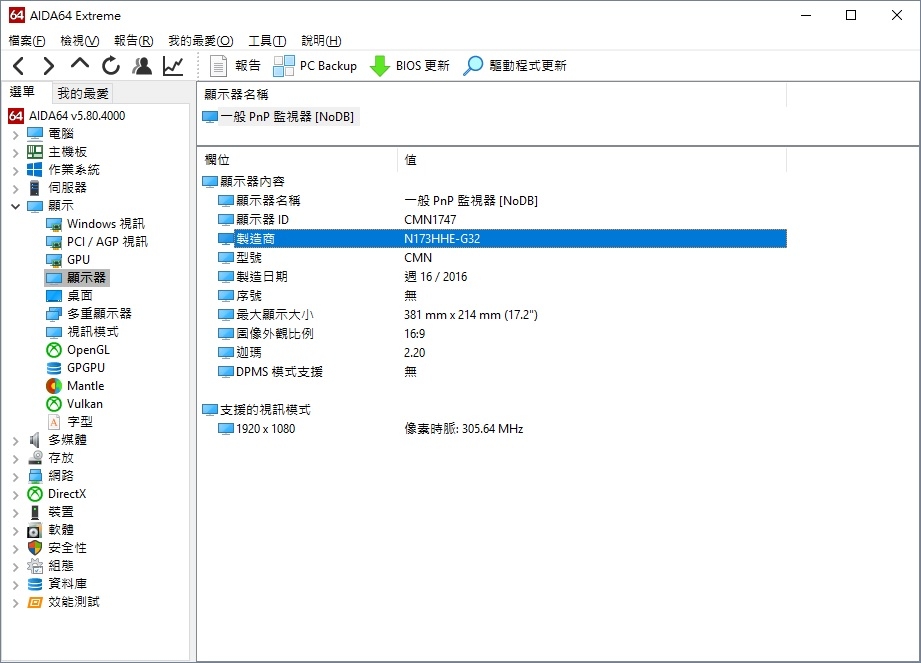This screenshot has height=663, width=921.
Task: Expand the 存放 tree node
Action: tap(16, 459)
